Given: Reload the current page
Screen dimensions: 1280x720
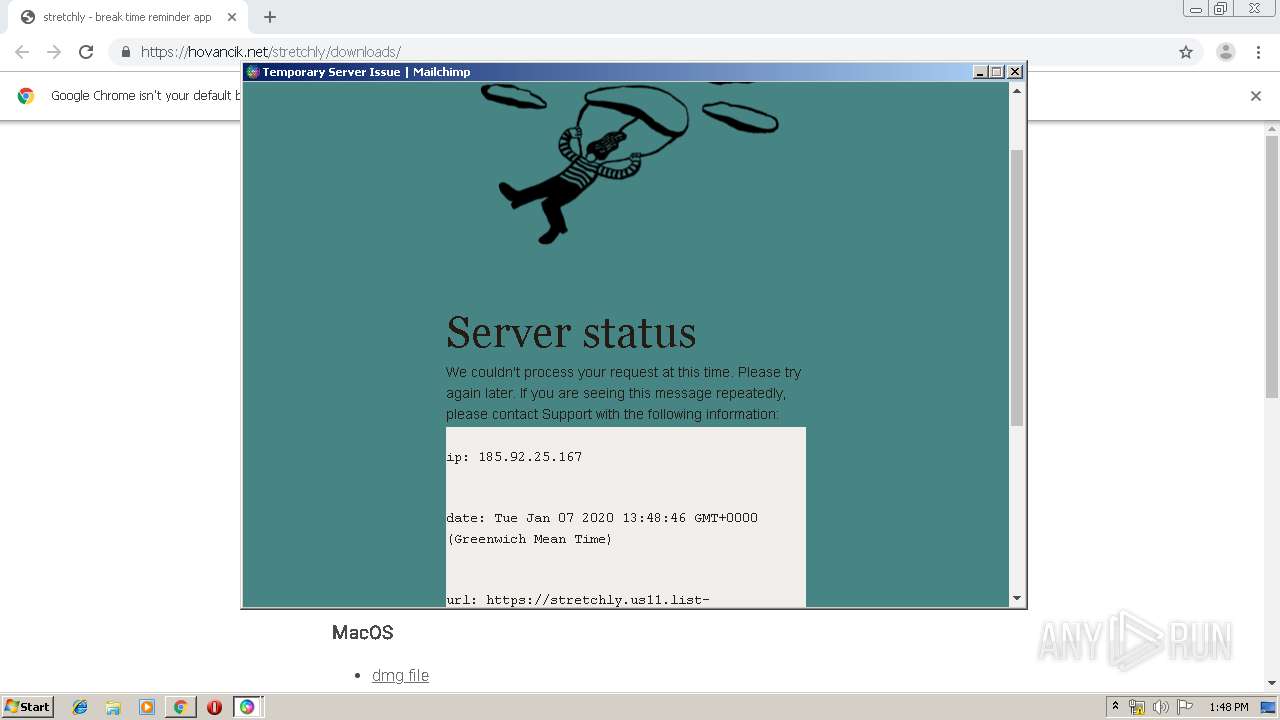Looking at the screenshot, I should [86, 52].
